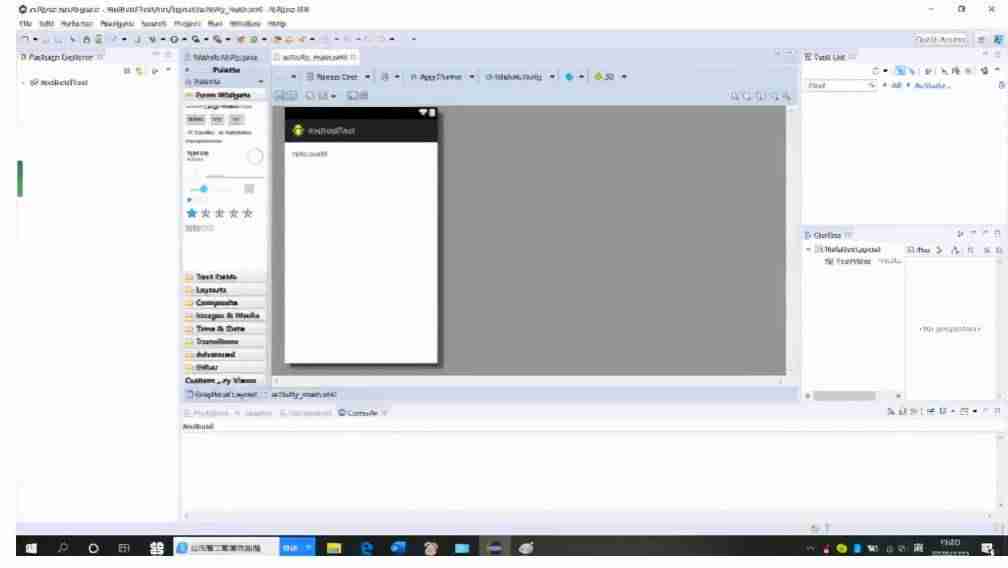
Task: Click the SeekBar slider widget in palette
Action: point(208,189)
